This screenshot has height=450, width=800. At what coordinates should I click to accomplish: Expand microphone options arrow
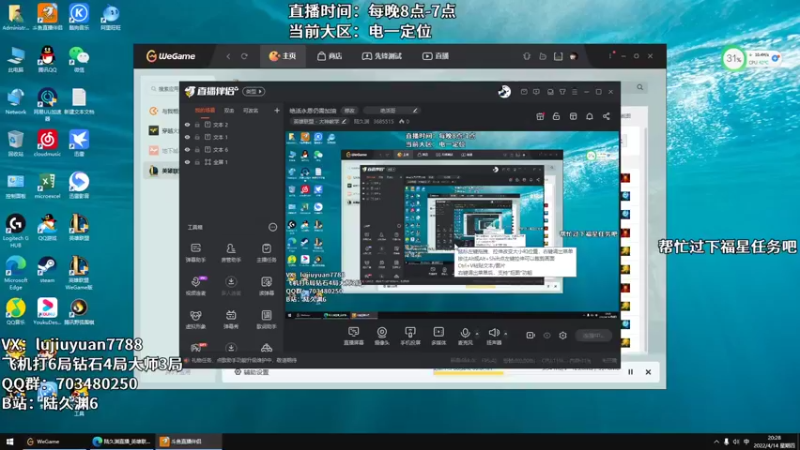click(477, 334)
